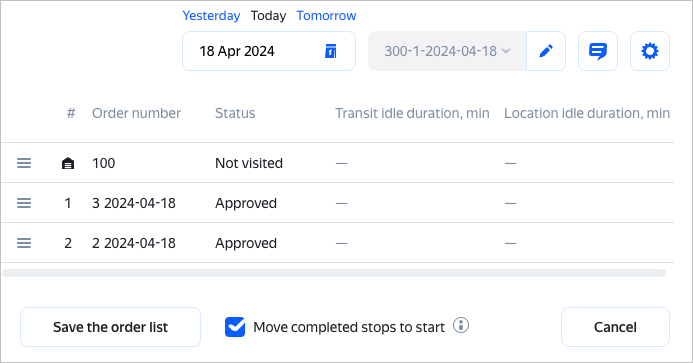The image size is (693, 363).
Task: Click the info icon beside Move completed stops
Action: point(461,325)
